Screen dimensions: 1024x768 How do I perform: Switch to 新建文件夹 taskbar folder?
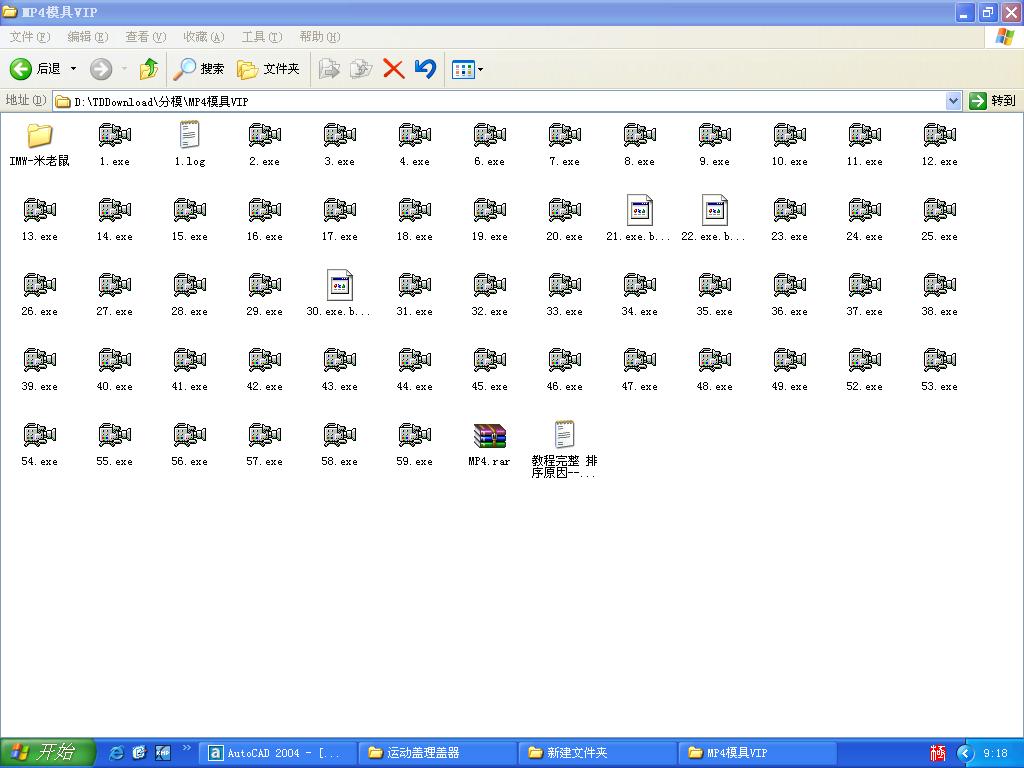click(598, 753)
